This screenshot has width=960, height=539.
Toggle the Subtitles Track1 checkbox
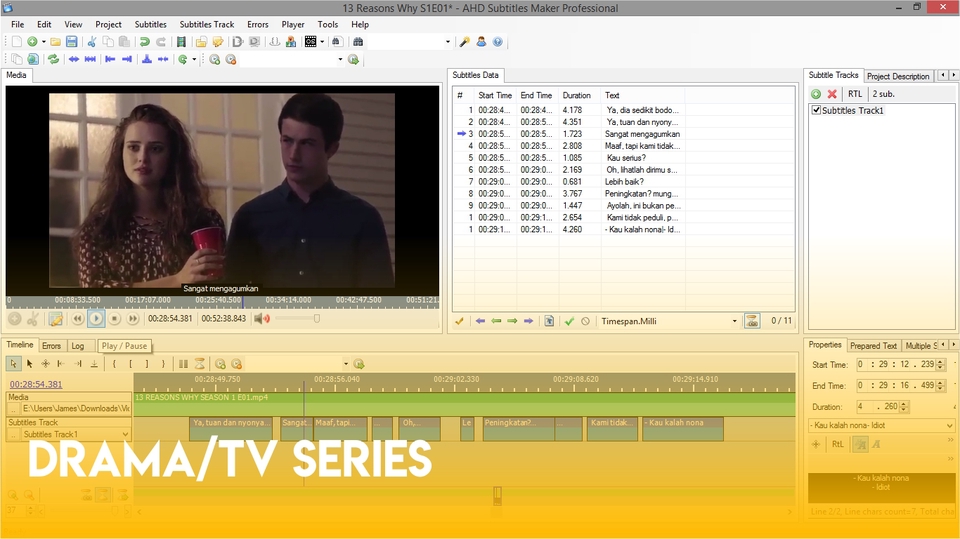[816, 110]
